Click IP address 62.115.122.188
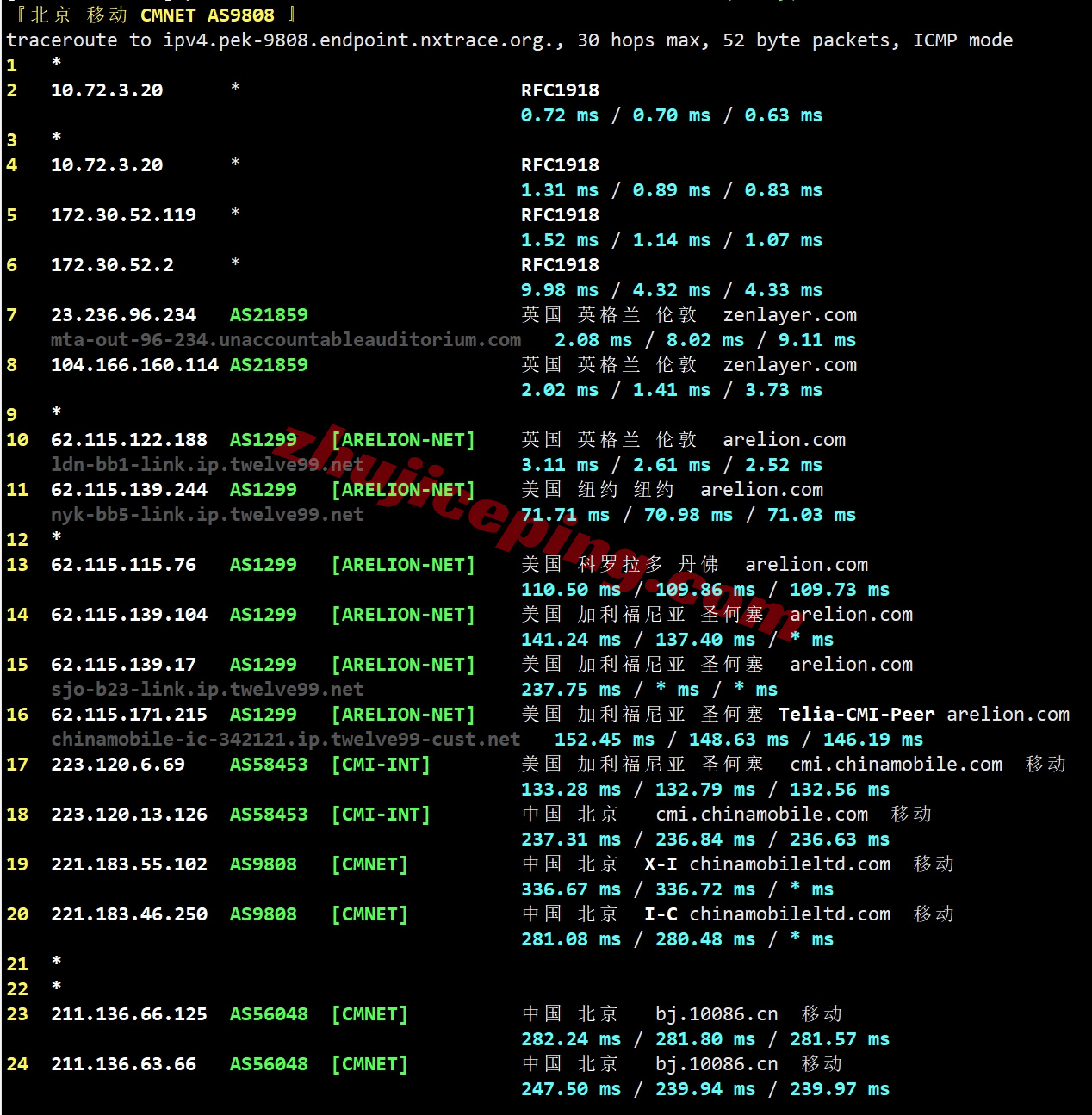Image resolution: width=1092 pixels, height=1115 pixels. pyautogui.click(x=129, y=440)
